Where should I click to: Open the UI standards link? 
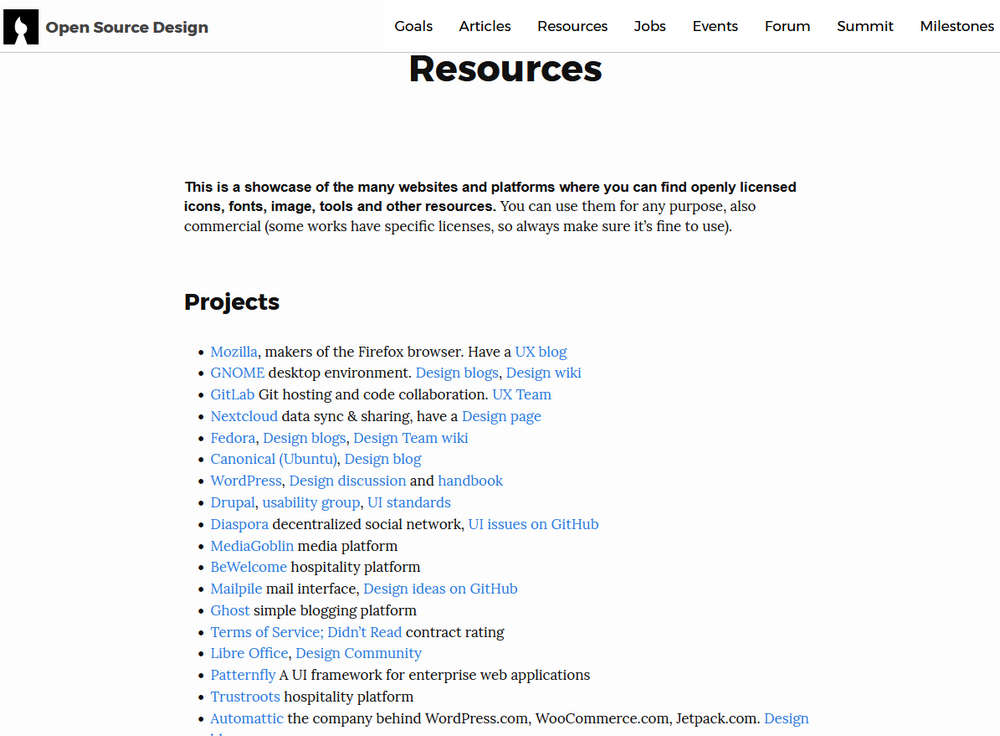409,502
